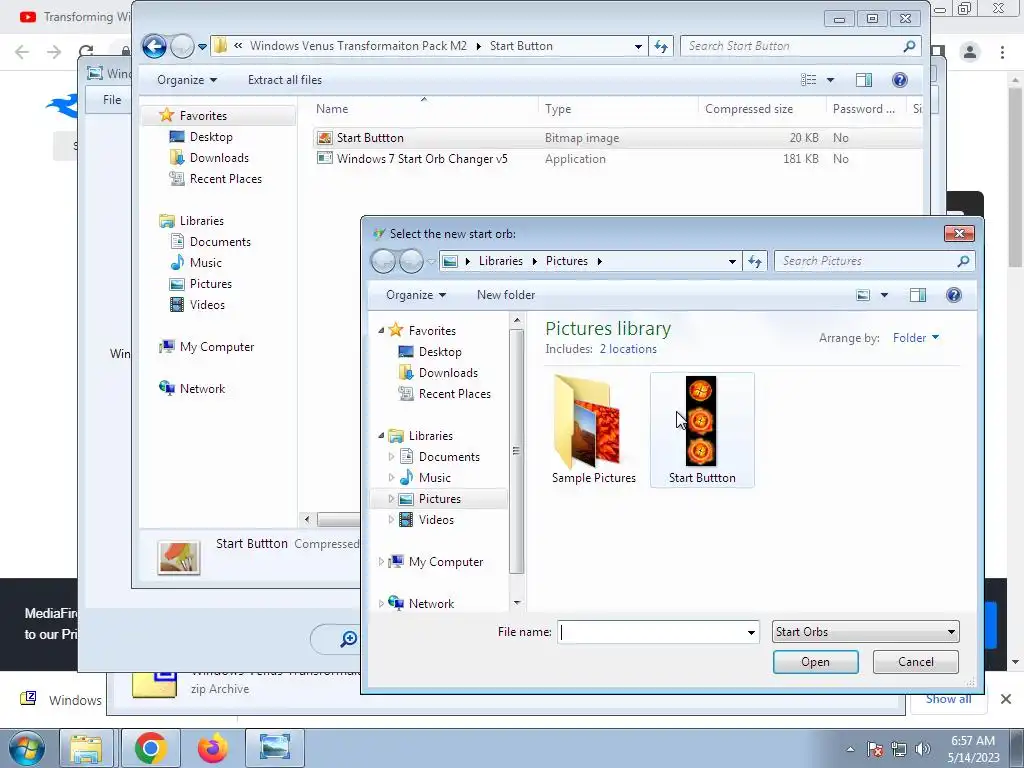Select My Computer in explorer sidebar
Viewport: 1024px width, 768px height.
[216, 347]
